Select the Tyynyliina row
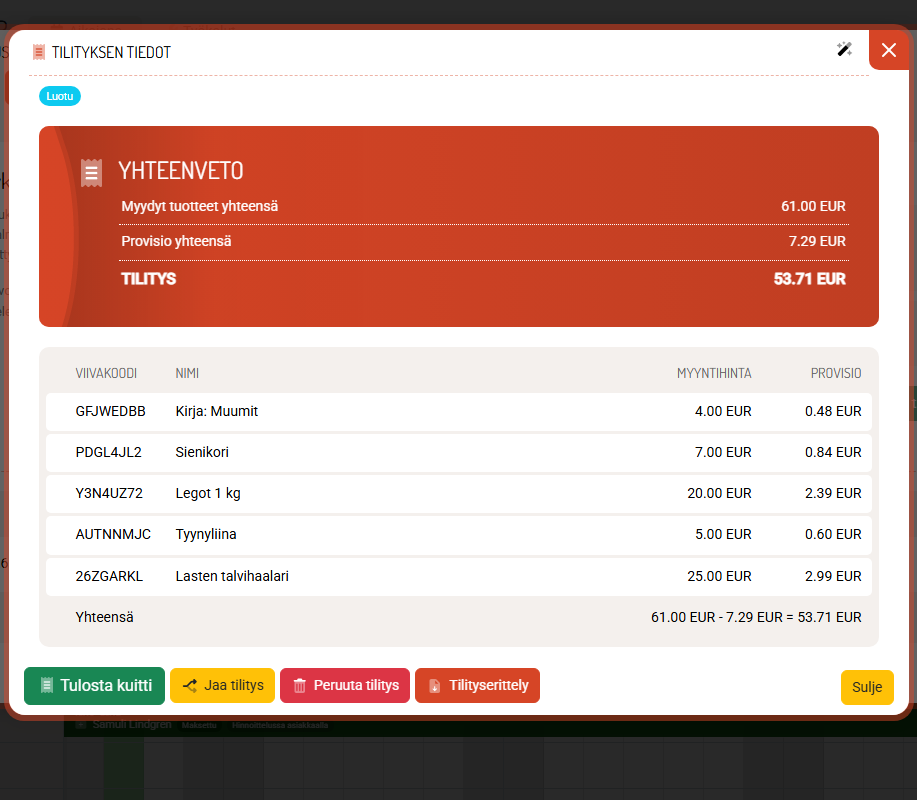Image resolution: width=917 pixels, height=800 pixels. click(x=458, y=535)
